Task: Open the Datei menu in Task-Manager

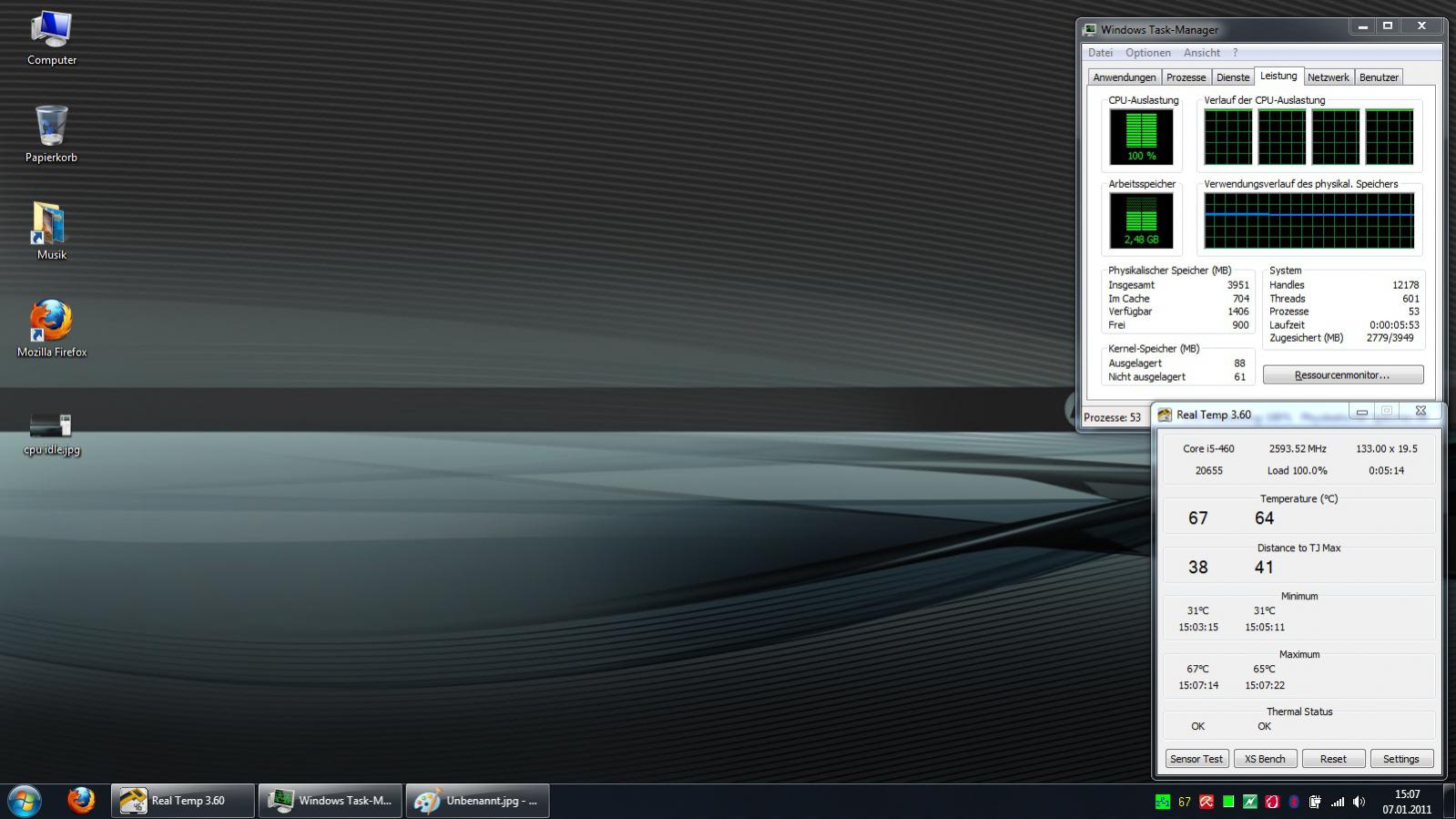Action: click(x=1100, y=53)
